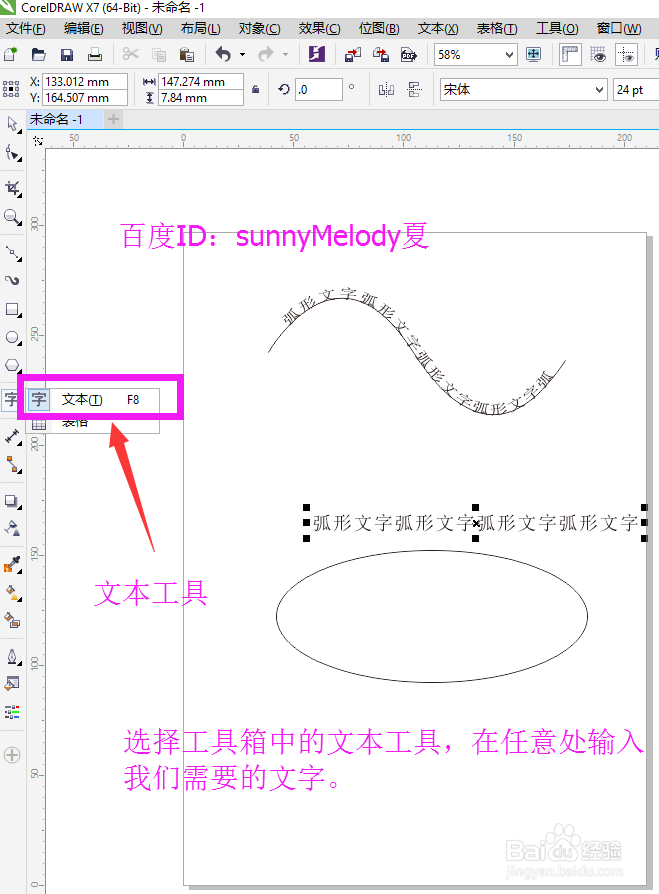The image size is (659, 894).
Task: Mirror the object horizontally
Action: 387,90
